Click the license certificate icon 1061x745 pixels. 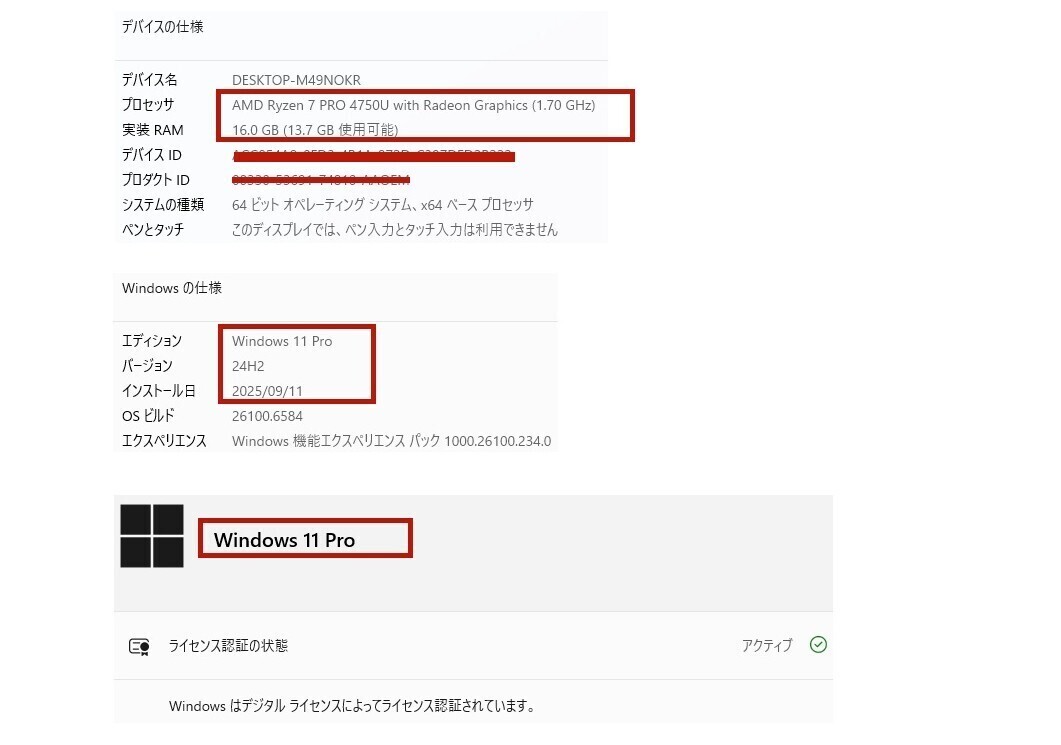139,646
